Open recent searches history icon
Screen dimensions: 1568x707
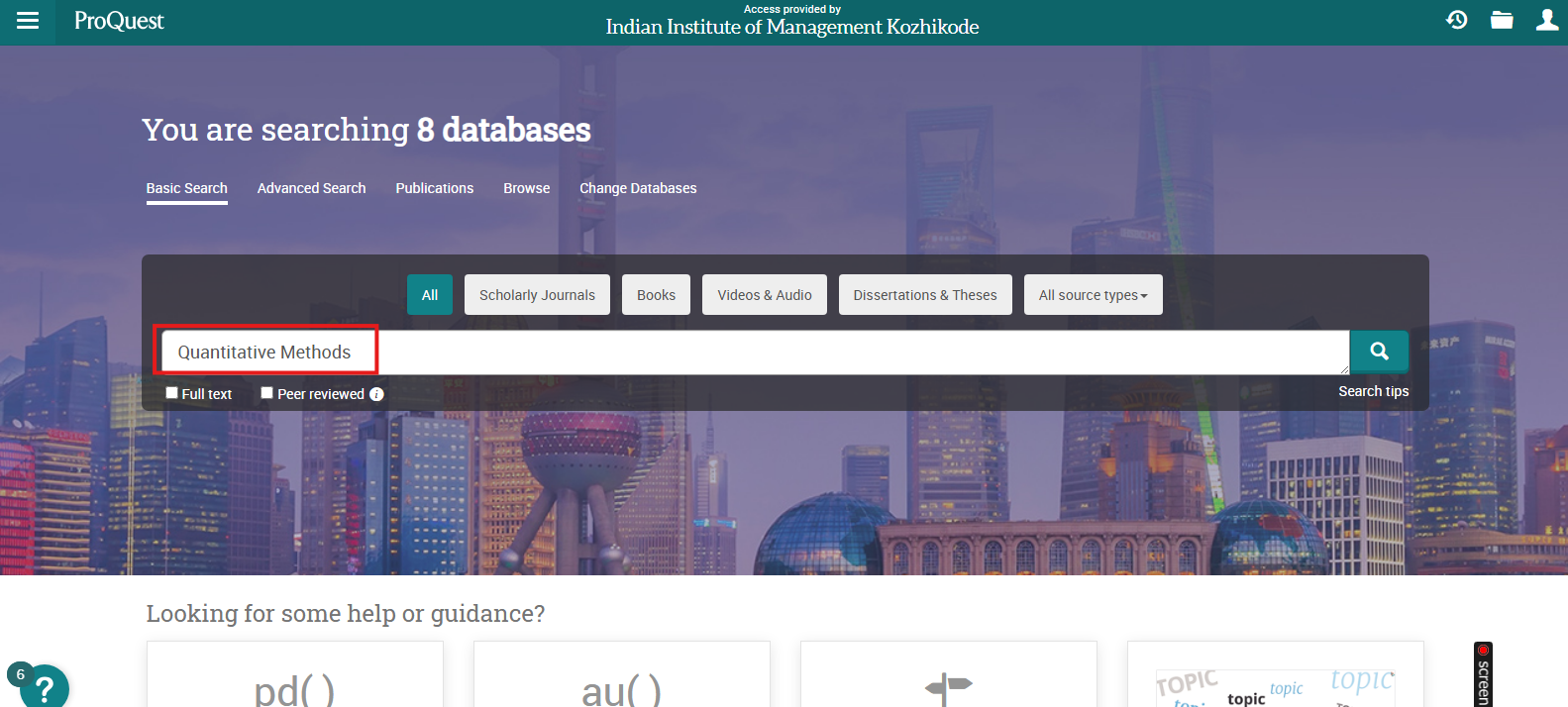(x=1456, y=20)
